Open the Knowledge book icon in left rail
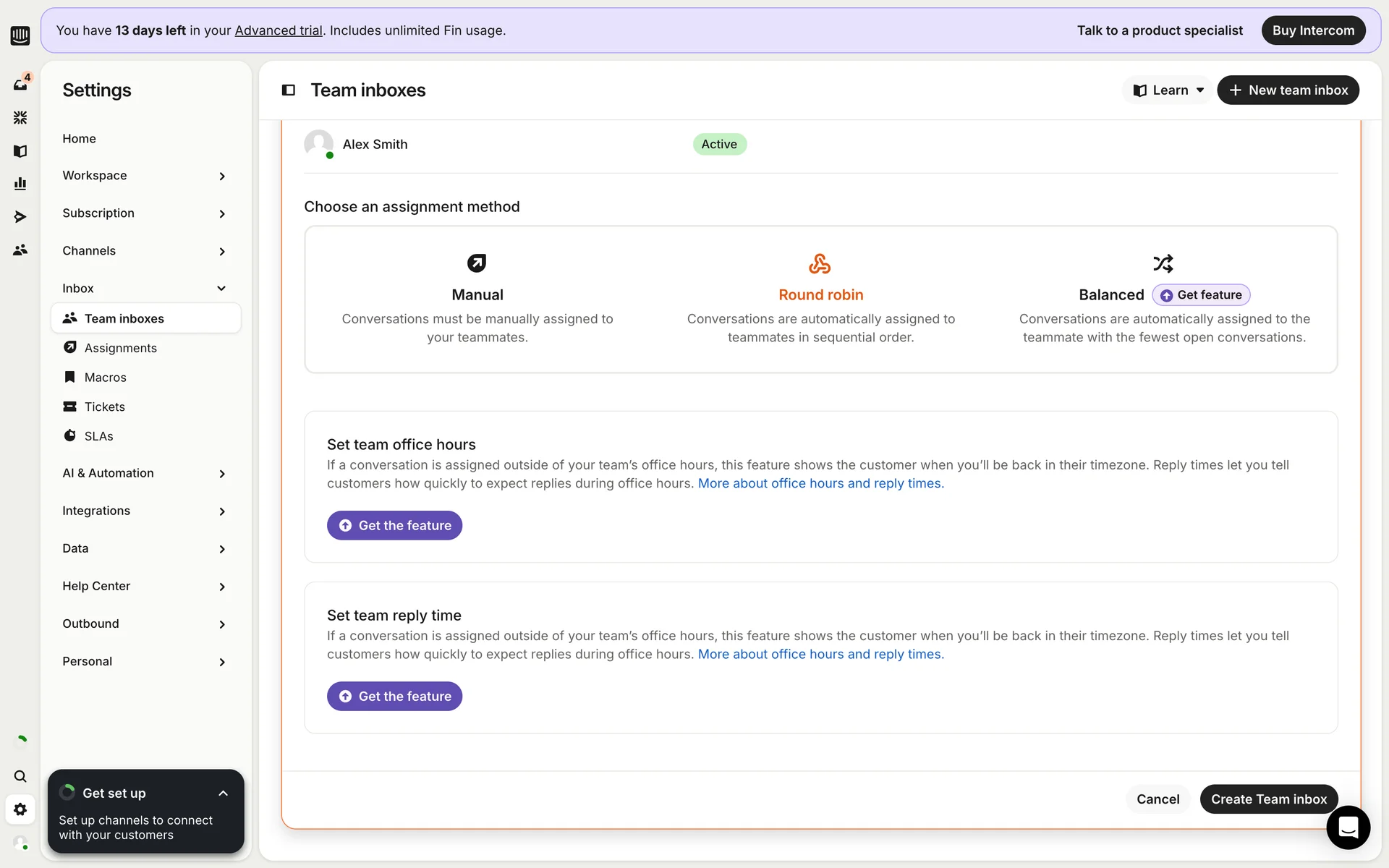 [20, 150]
